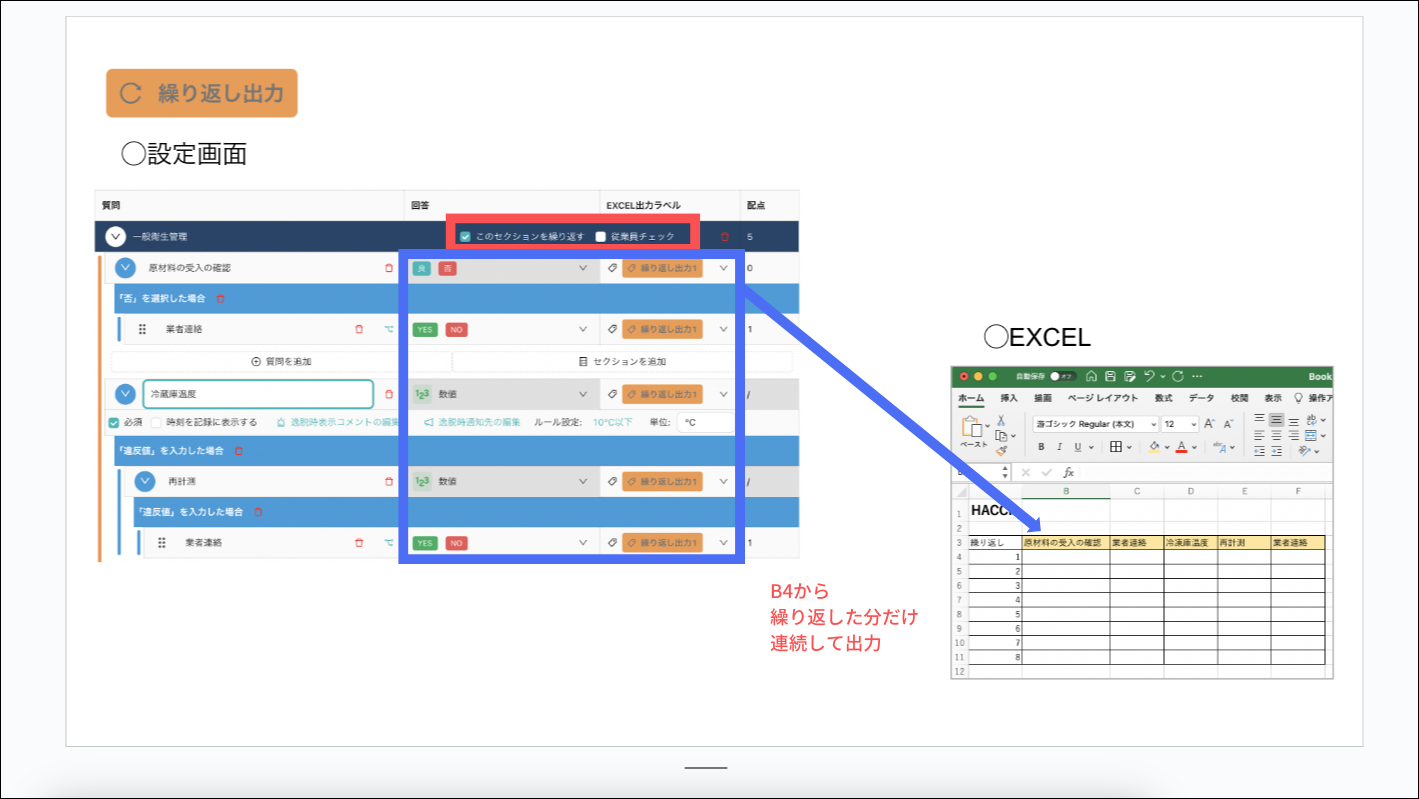The image size is (1419, 799).
Task: Toggle Italic in Excel ribbon
Action: coord(1059,447)
